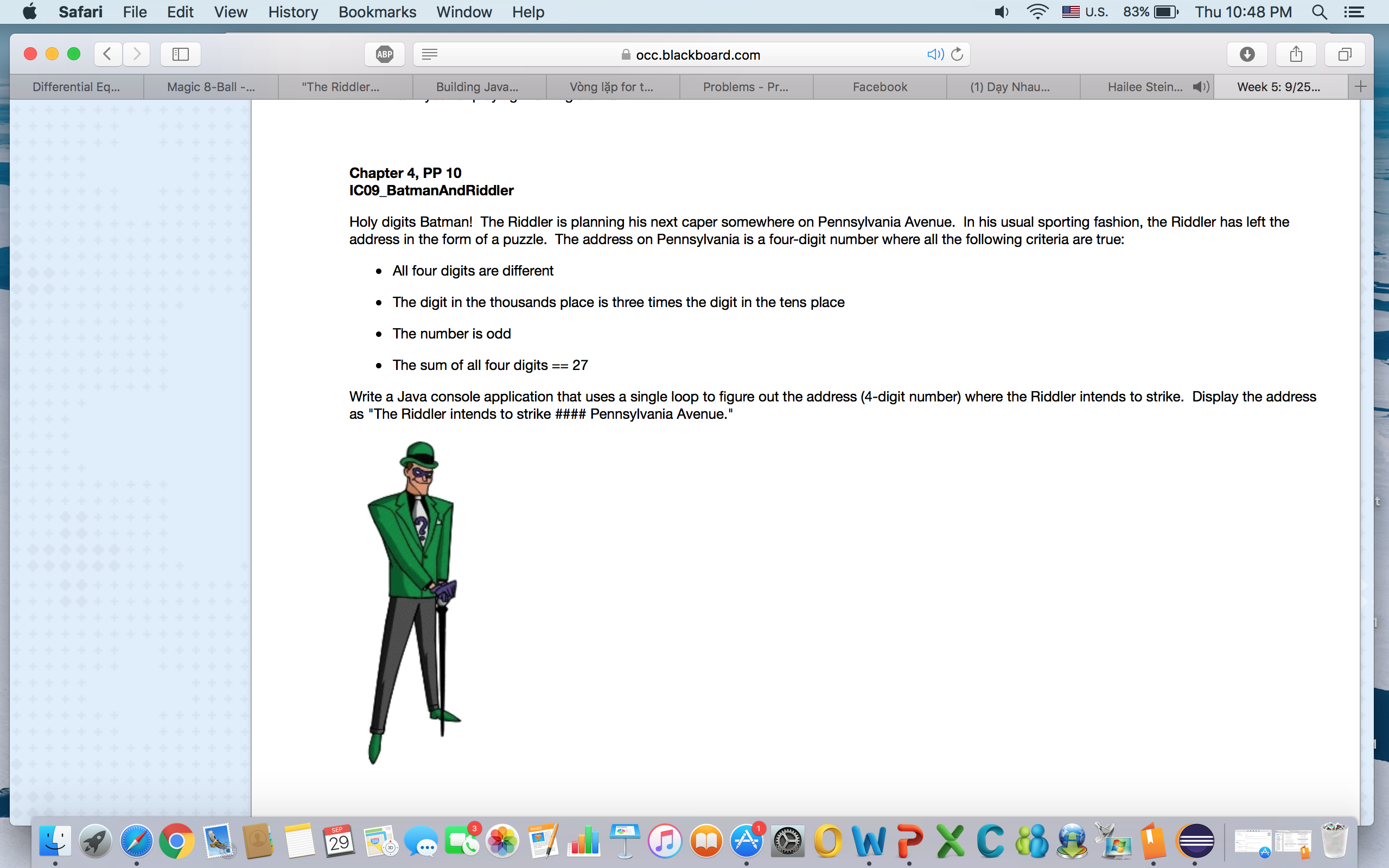Switch to the Facebook tab
This screenshot has height=868, width=1389.
point(880,87)
